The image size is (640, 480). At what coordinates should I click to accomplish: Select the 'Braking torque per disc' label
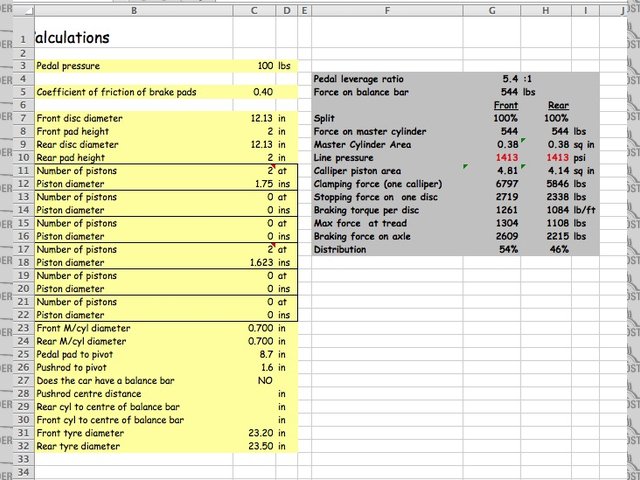click(x=369, y=210)
